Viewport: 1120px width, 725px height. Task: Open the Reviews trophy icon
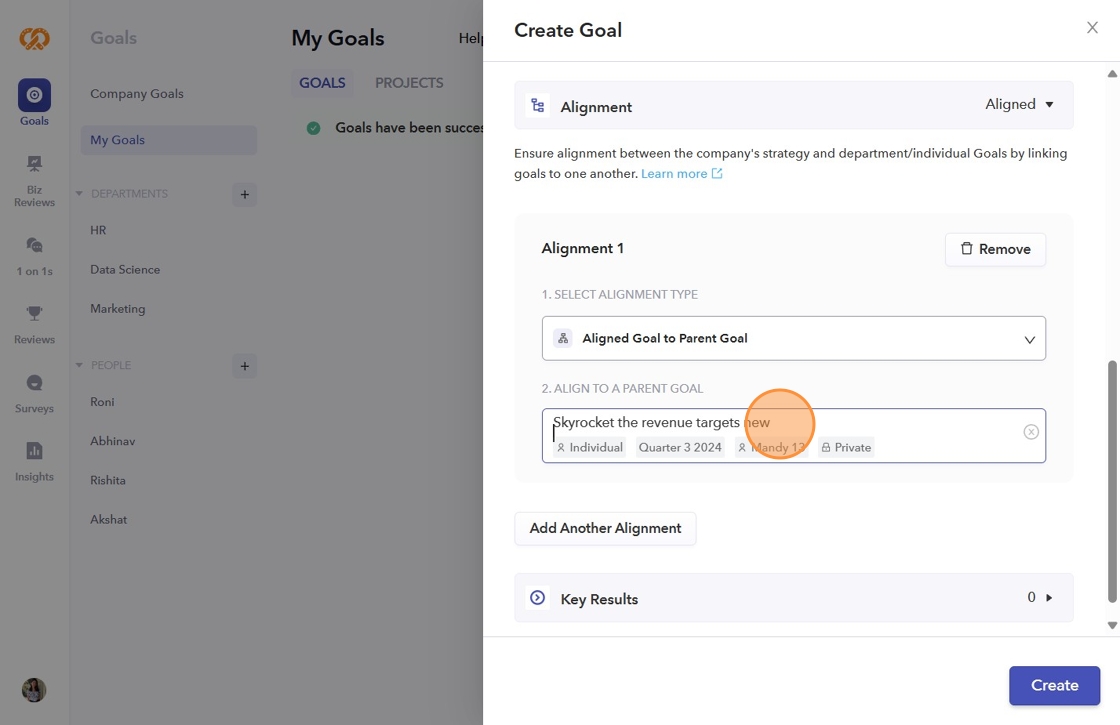click(x=34, y=314)
